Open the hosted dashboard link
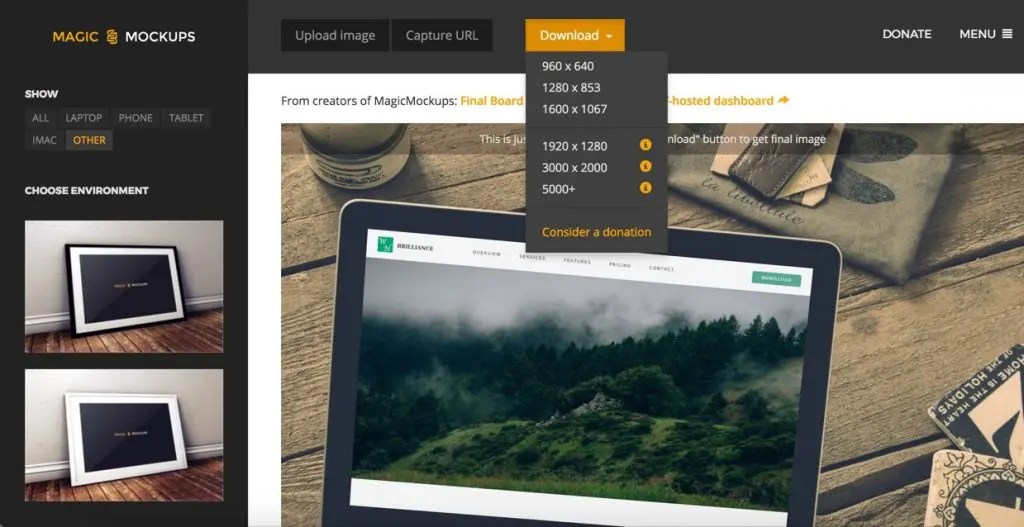 tap(720, 101)
